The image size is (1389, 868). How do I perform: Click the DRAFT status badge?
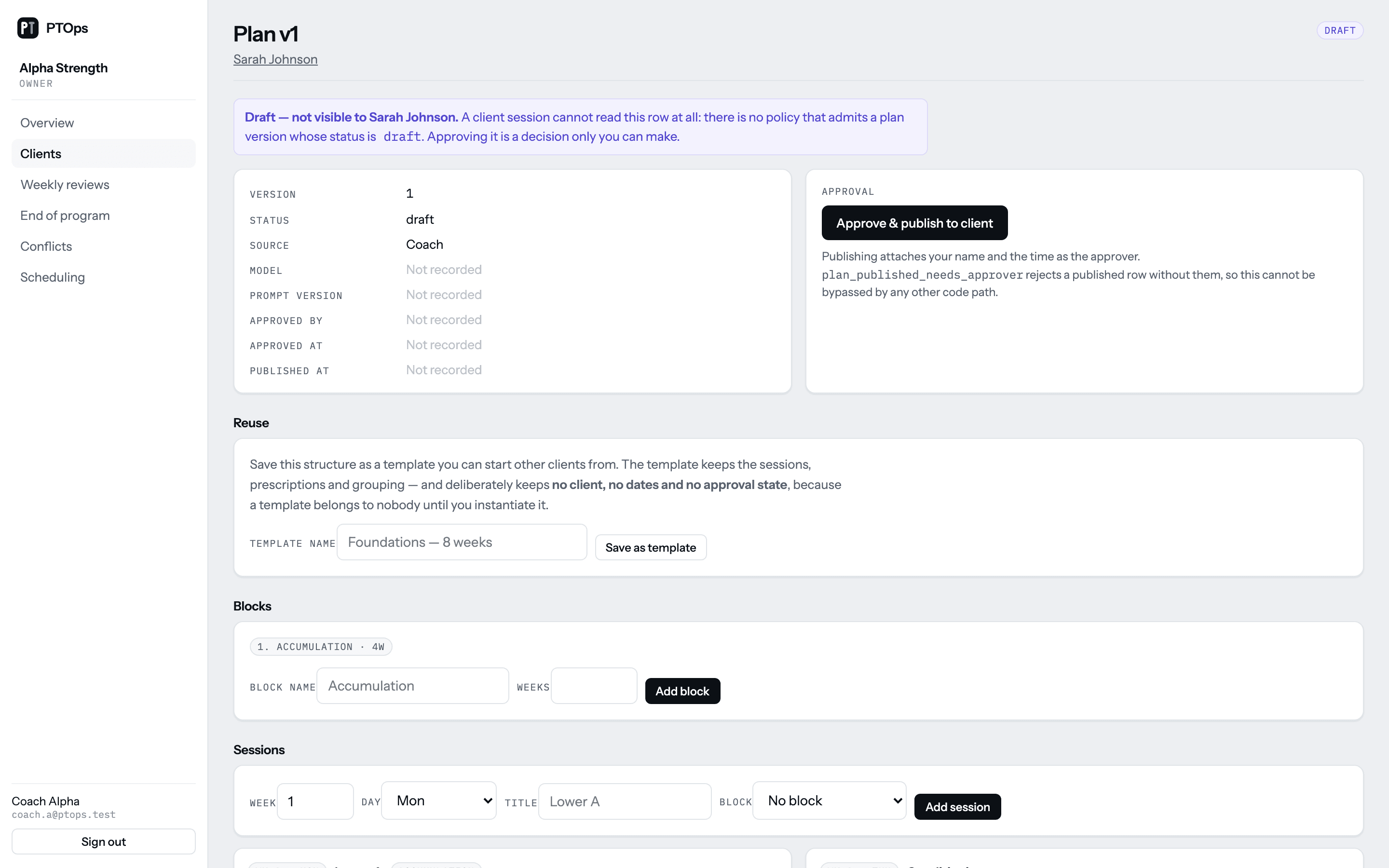point(1340,30)
